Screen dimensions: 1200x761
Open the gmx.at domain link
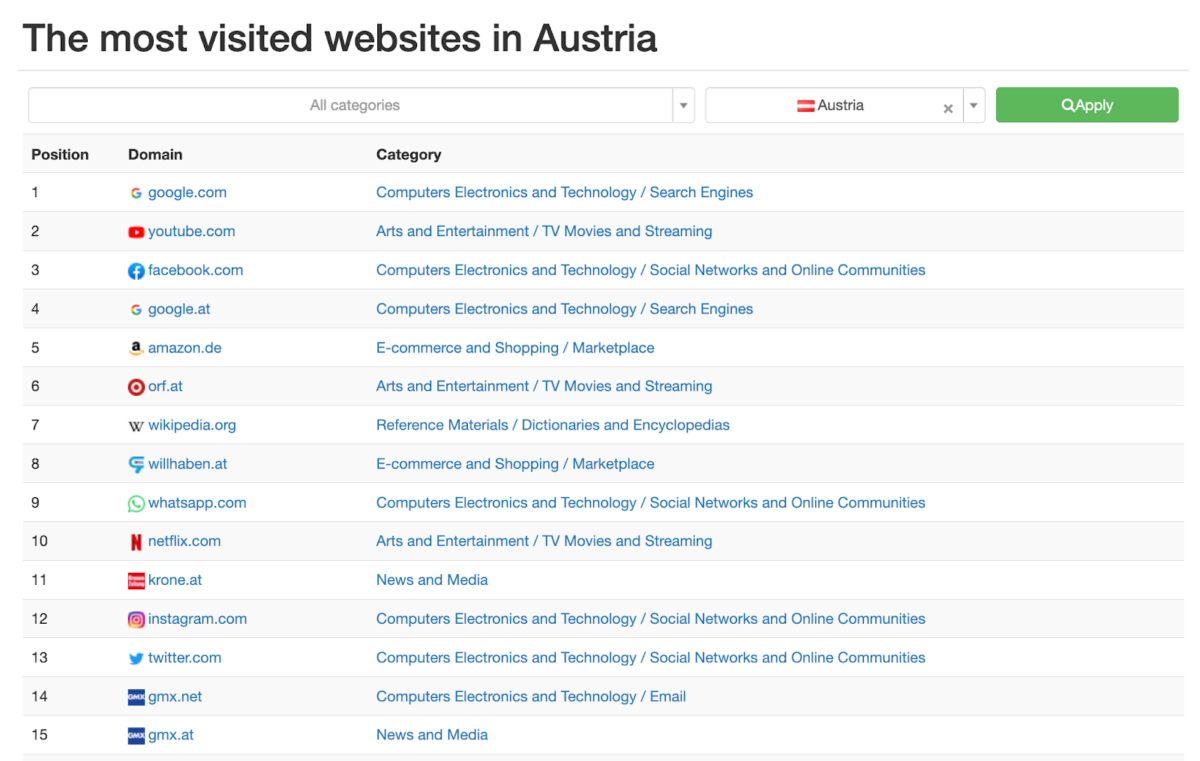[171, 735]
